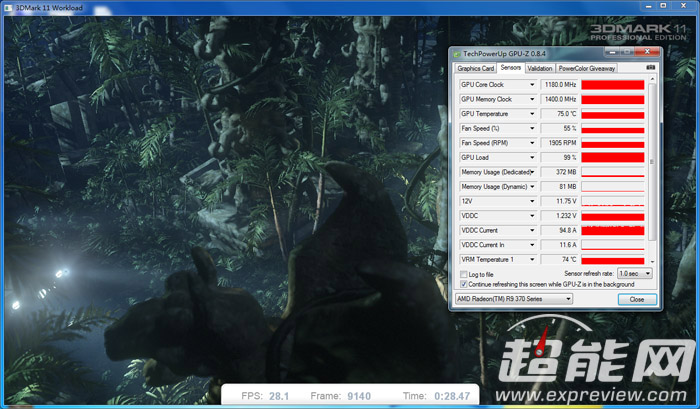Open the VRM Temperature 1 sensor dropdown
This screenshot has width=700, height=409.
pos(532,259)
